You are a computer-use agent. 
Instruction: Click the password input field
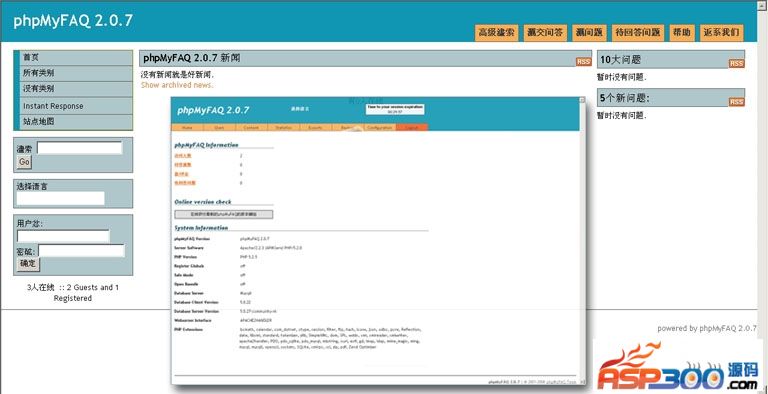(x=81, y=251)
